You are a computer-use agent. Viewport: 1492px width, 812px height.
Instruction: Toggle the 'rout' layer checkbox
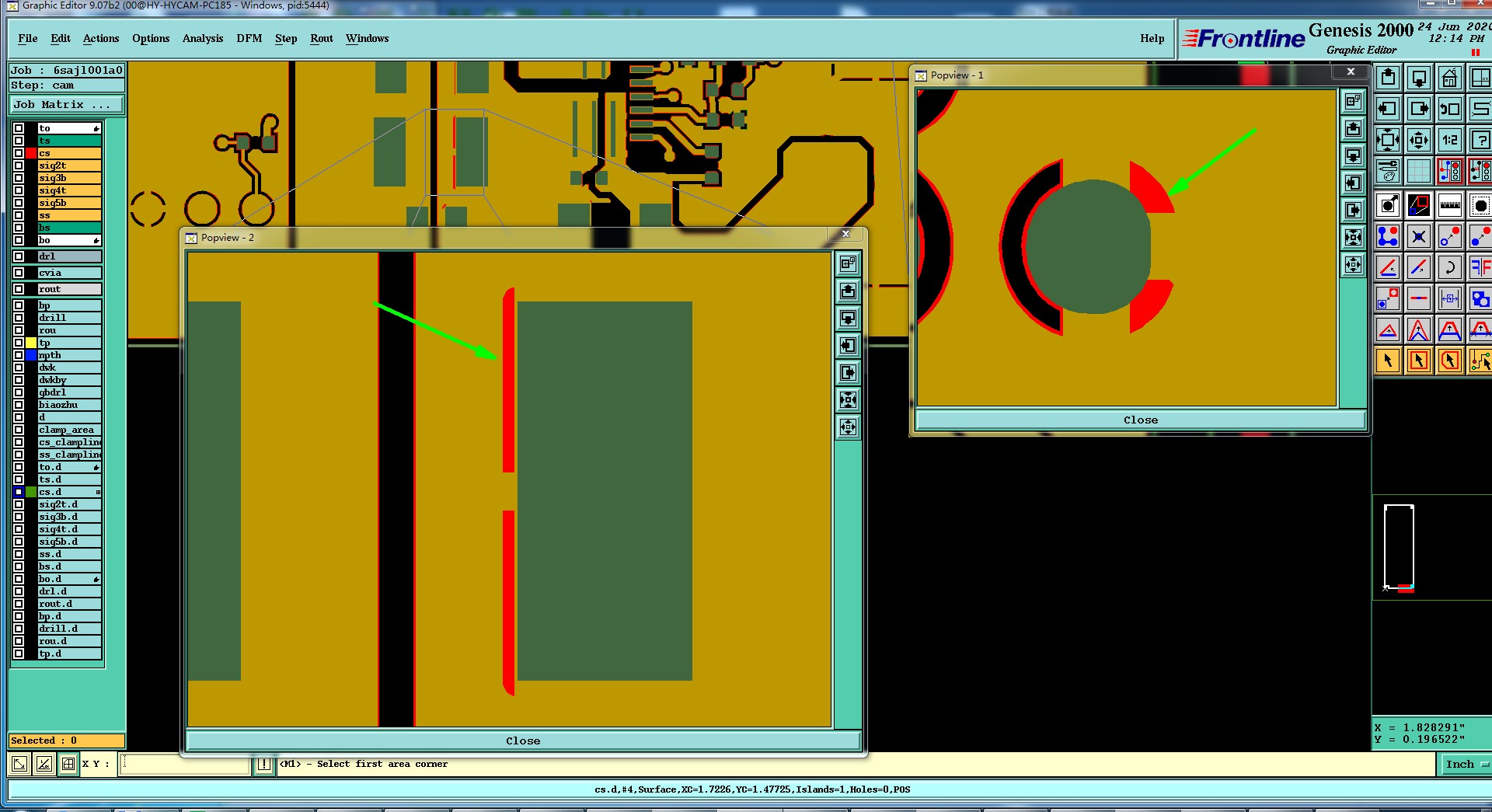click(19, 289)
